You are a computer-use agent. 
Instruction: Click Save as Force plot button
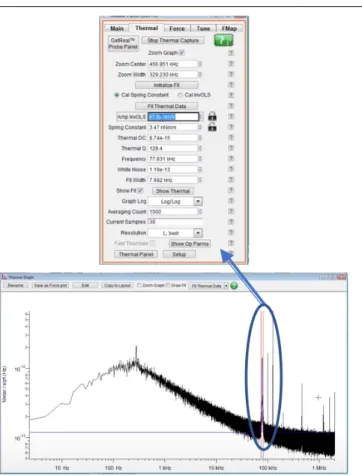[x=51, y=285]
